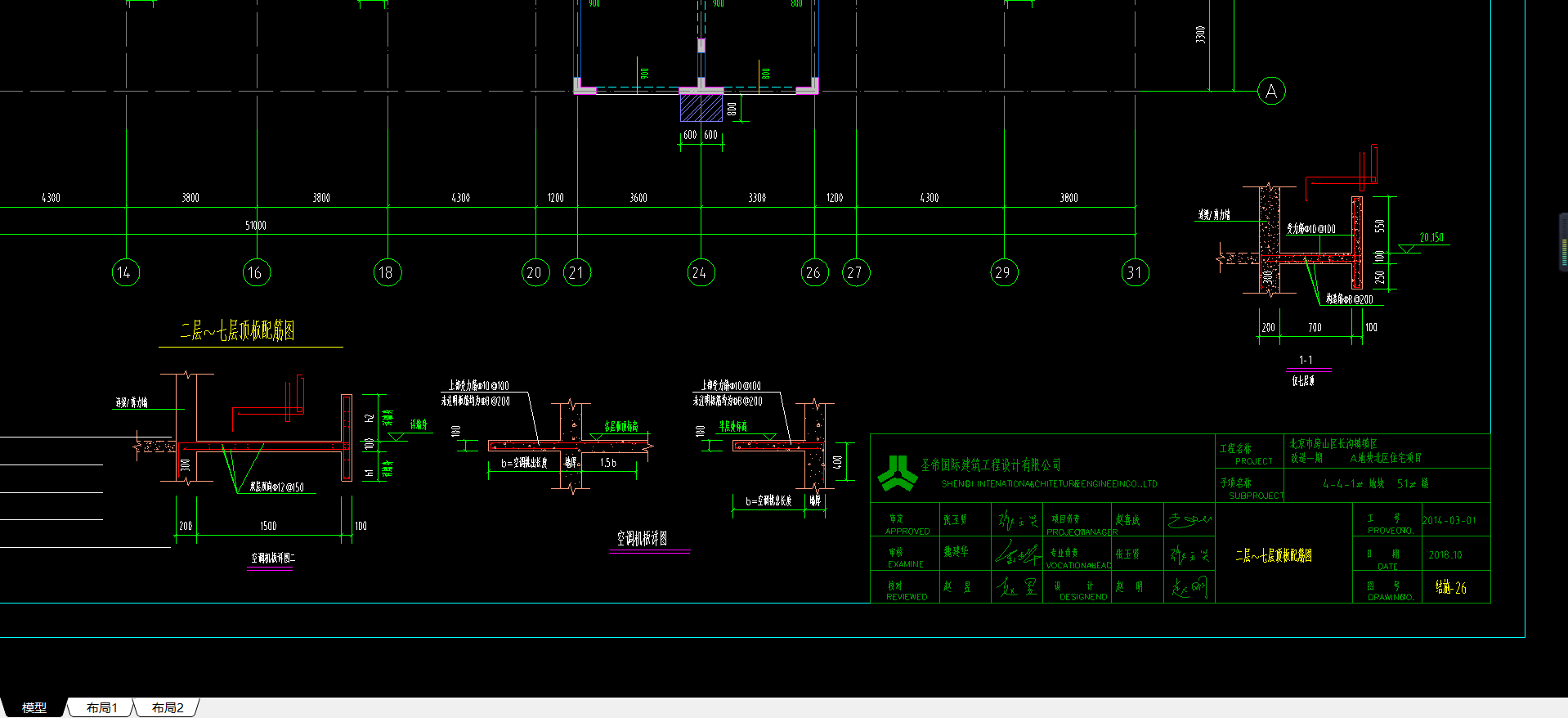Click the small panel handle at right window edge
This screenshot has width=1568, height=718.
coord(1564,242)
